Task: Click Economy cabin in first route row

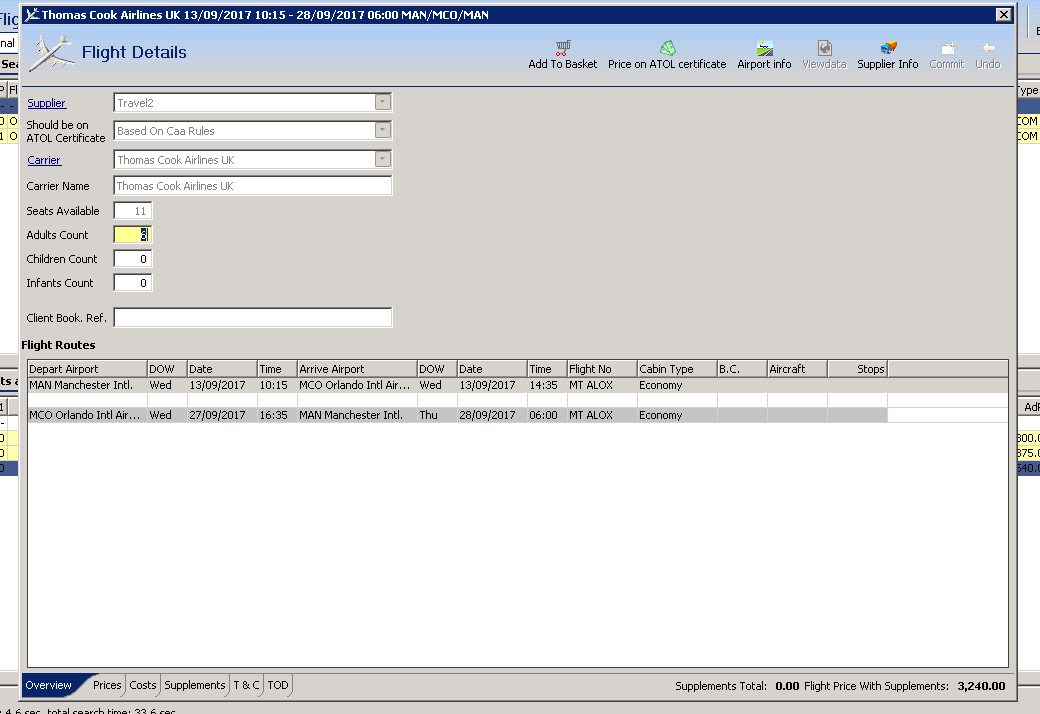Action: [x=677, y=385]
